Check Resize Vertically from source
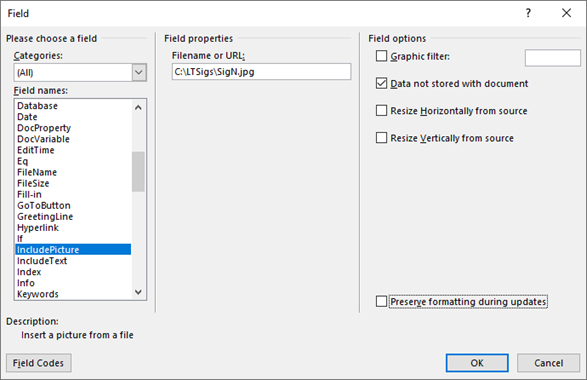This screenshot has width=587, height=380. pyautogui.click(x=381, y=138)
